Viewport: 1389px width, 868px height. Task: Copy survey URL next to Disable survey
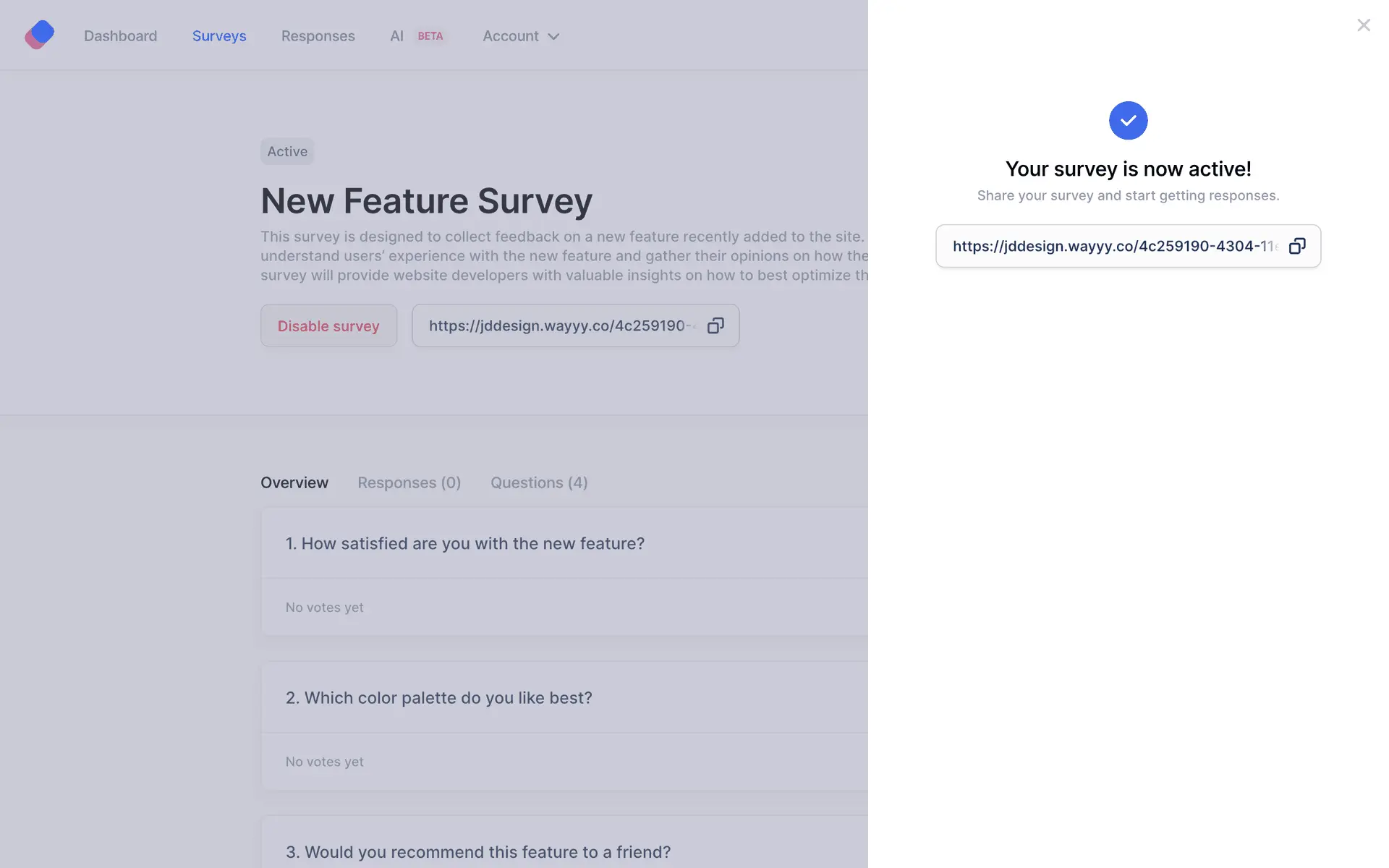pyautogui.click(x=715, y=325)
